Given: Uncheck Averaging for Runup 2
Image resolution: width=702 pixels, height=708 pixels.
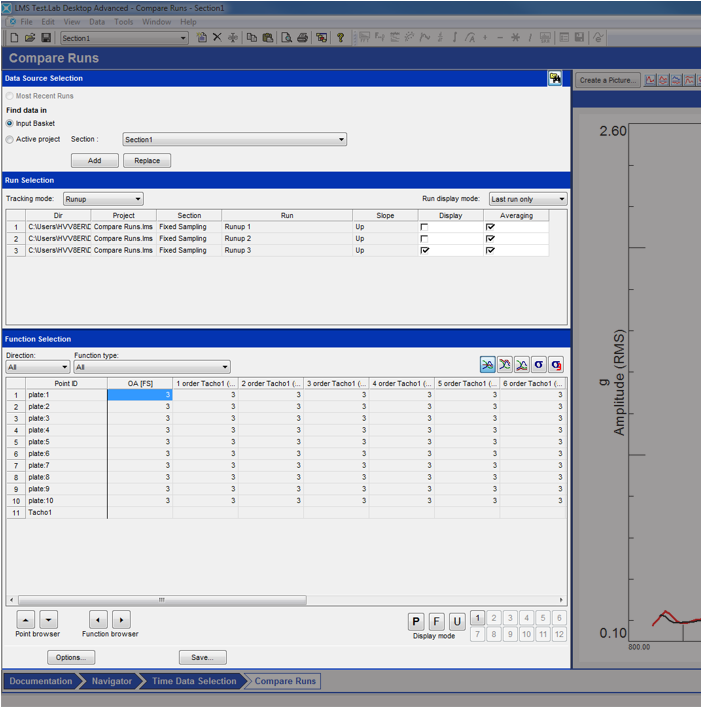Looking at the screenshot, I should (x=490, y=239).
